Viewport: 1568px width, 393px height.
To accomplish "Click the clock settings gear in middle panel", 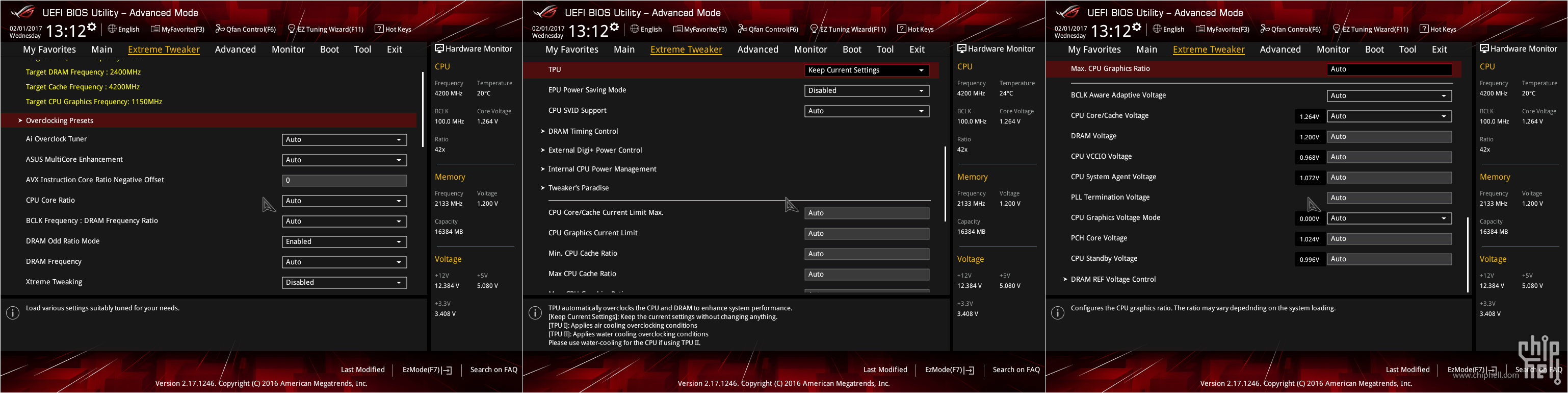I will (614, 27).
